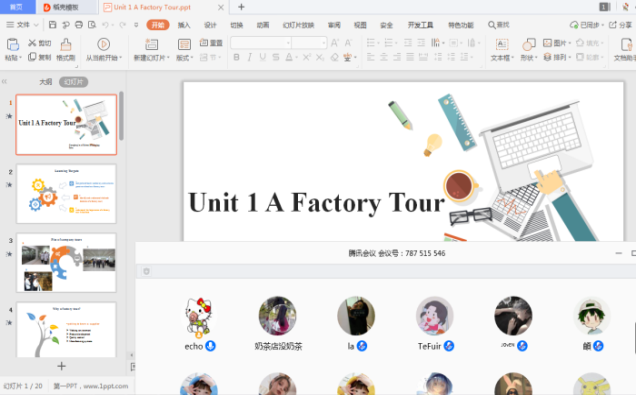Image resolution: width=636 pixels, height=395 pixels.
Task: Click the 查找 (Find) magnifier icon
Action: 491,25
